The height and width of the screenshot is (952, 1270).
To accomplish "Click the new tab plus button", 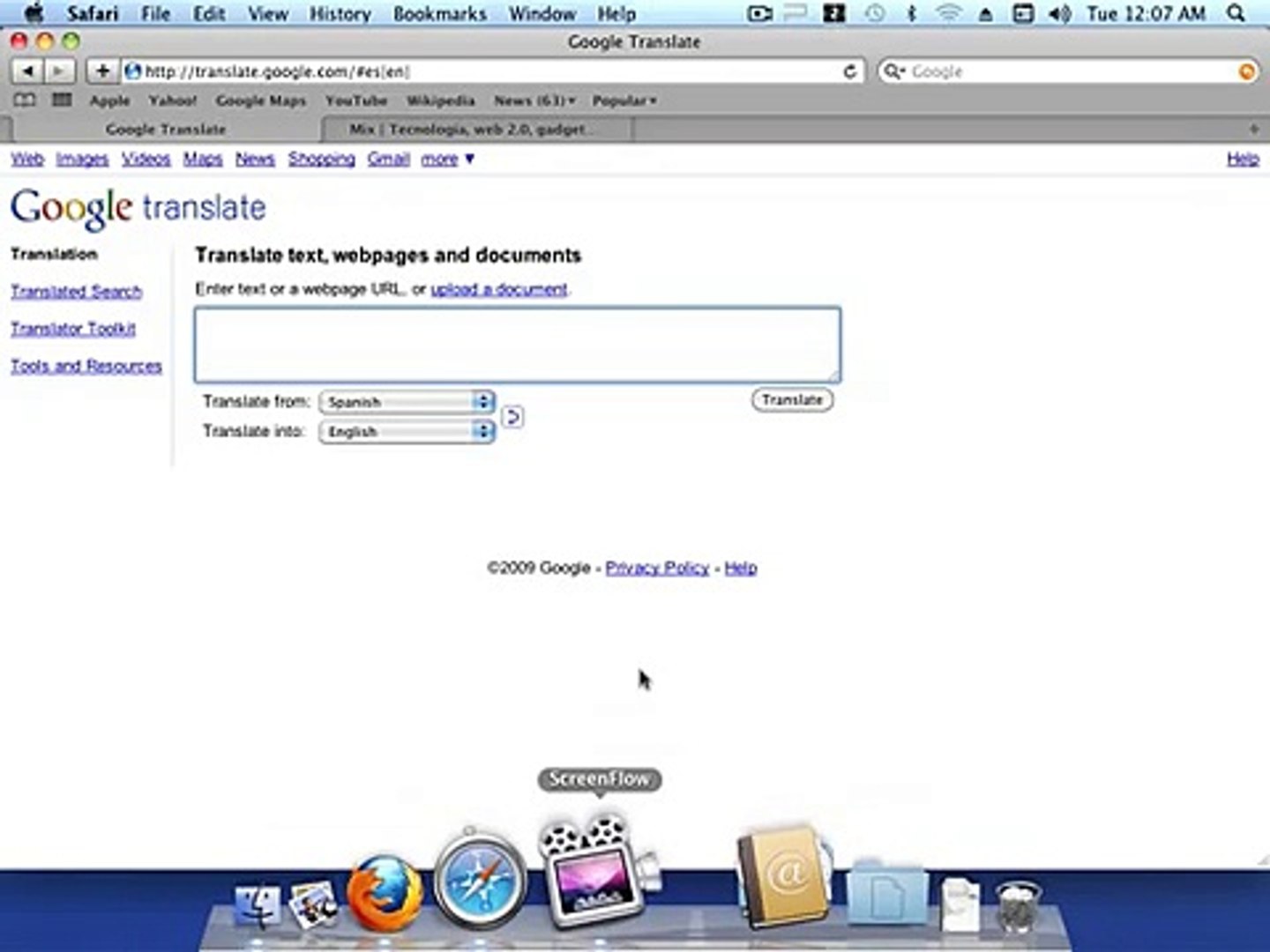I will tap(1253, 130).
